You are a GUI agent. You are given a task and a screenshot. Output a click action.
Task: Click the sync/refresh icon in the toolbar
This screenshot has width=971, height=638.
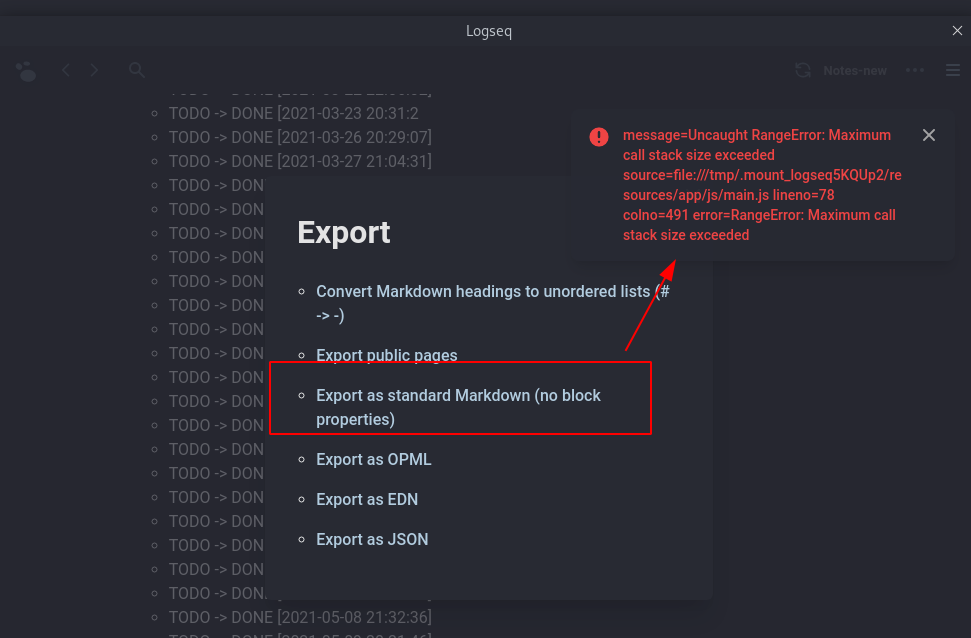pyautogui.click(x=802, y=70)
